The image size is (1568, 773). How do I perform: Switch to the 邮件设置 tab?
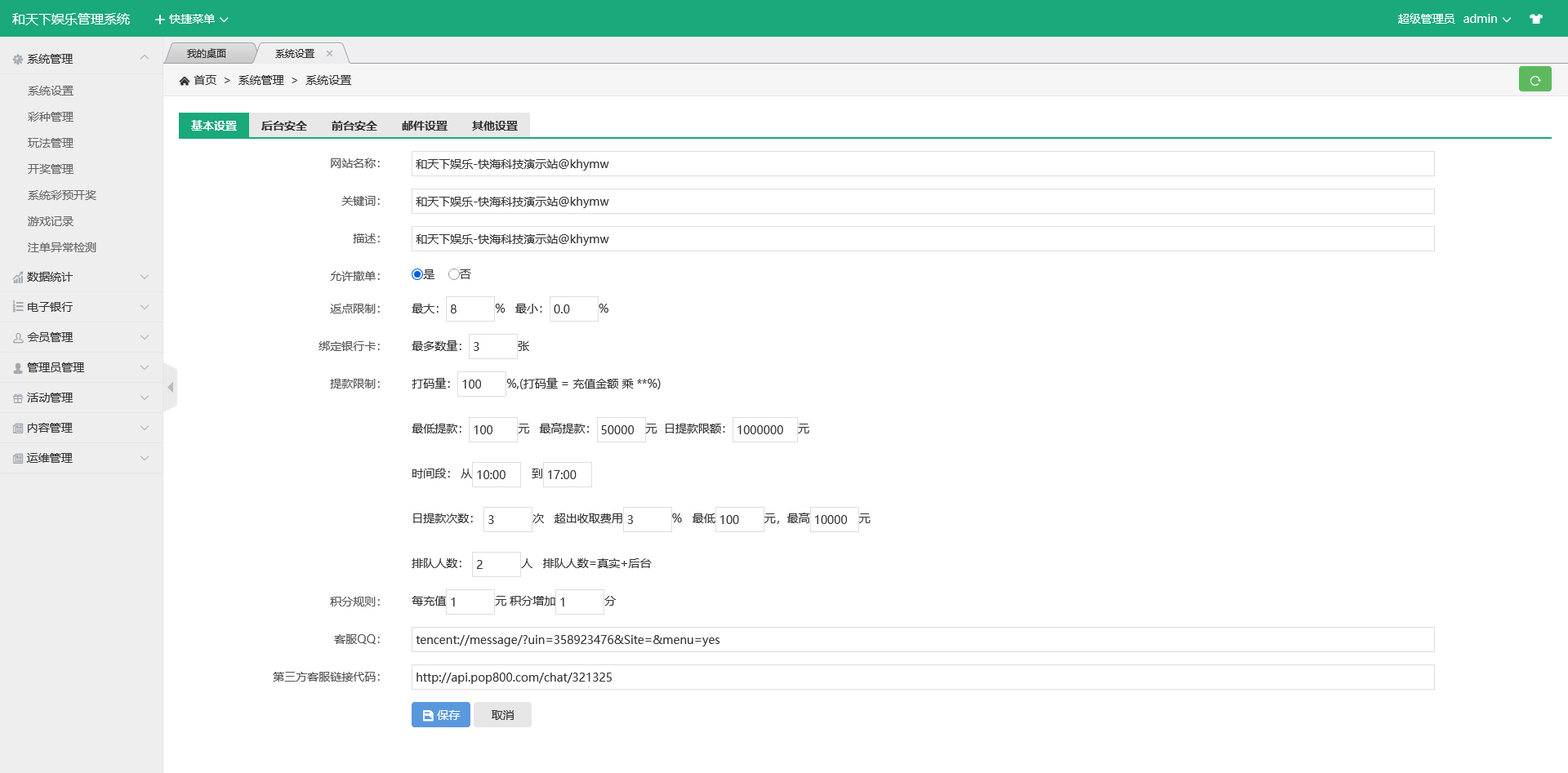pos(424,126)
